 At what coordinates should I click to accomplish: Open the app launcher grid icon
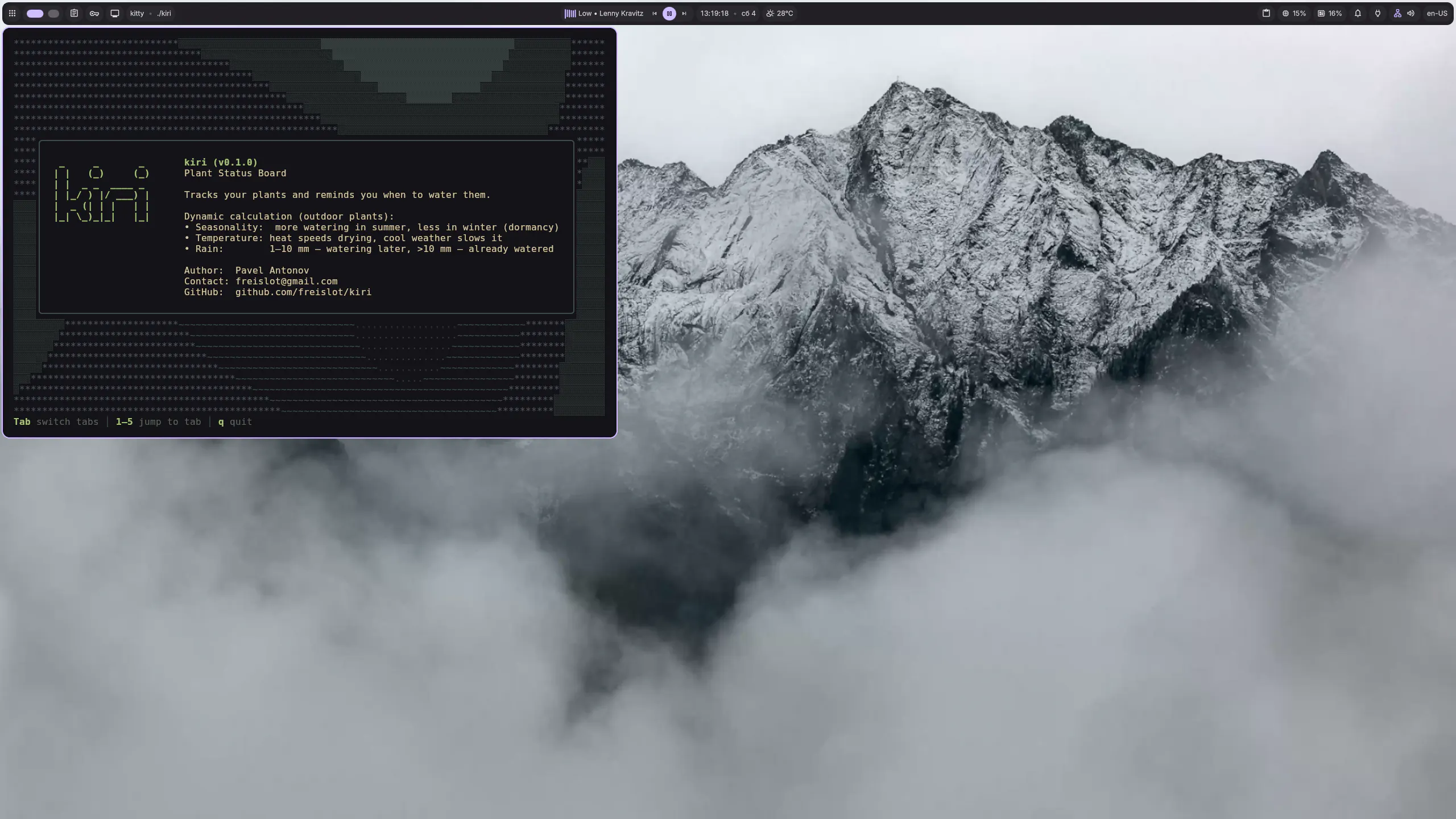click(x=12, y=13)
